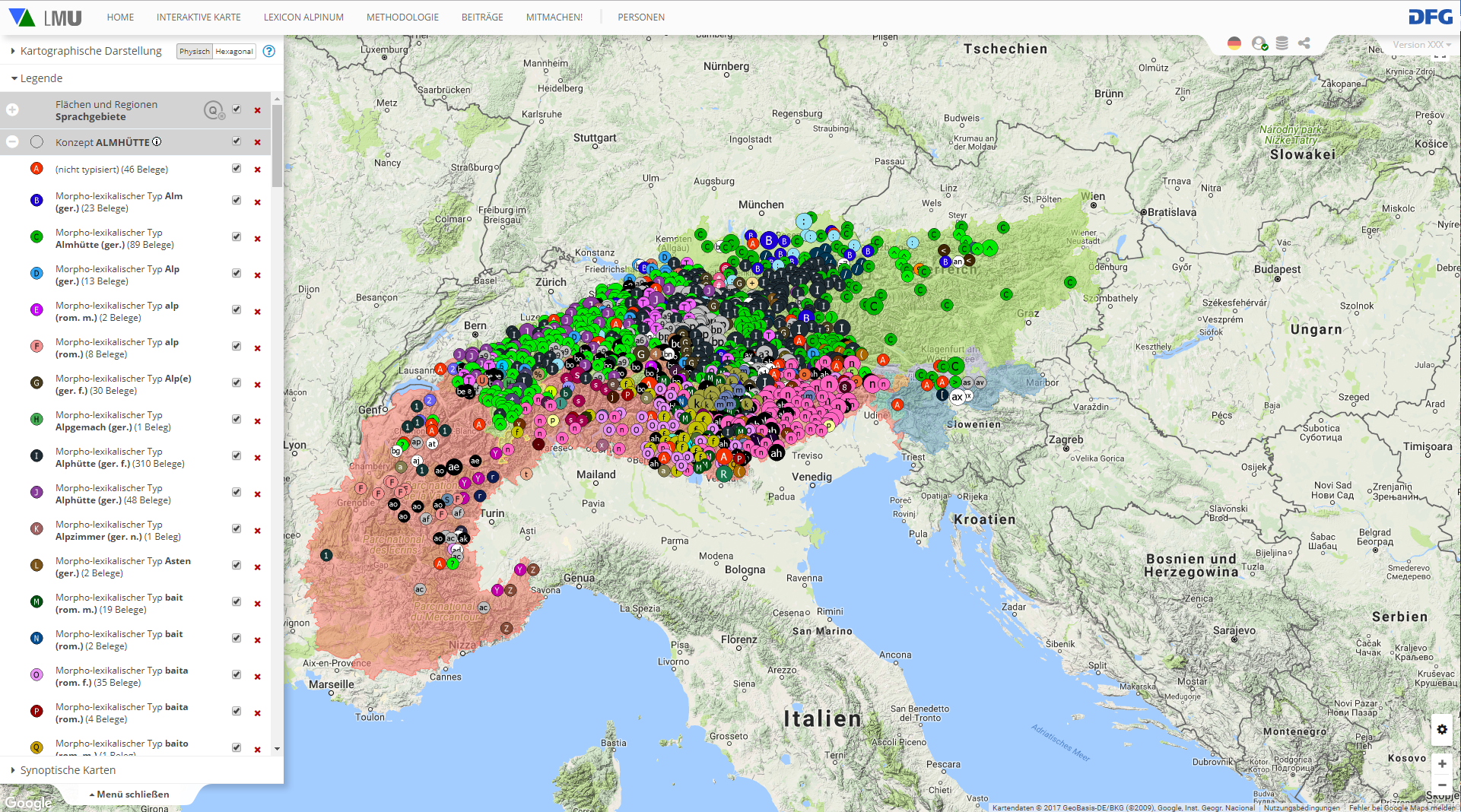Open the Version XXX dropdown
Viewport: 1461px width, 812px height.
[1421, 45]
